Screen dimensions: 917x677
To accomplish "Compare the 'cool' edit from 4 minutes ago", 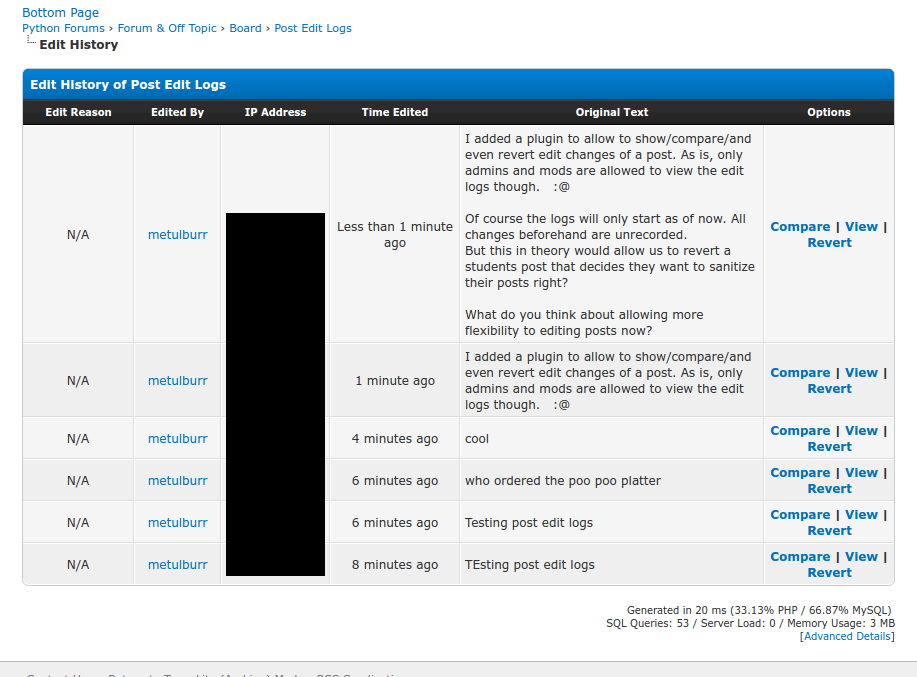I will click(800, 431).
